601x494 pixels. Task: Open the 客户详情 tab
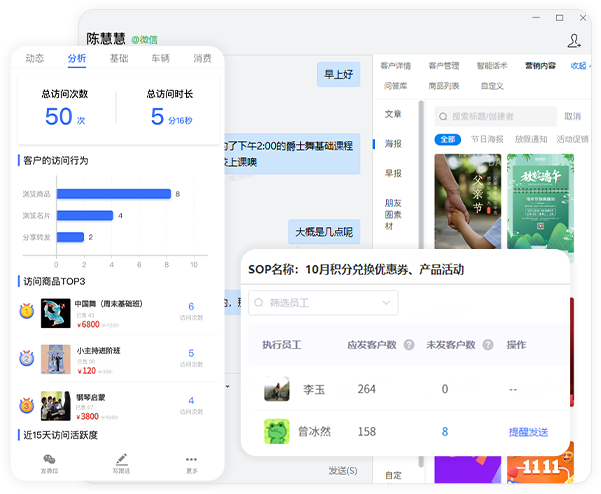[x=396, y=66]
